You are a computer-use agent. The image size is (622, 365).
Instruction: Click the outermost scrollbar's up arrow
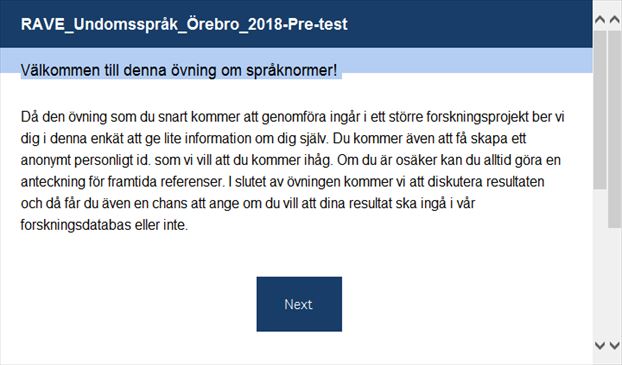614,19
